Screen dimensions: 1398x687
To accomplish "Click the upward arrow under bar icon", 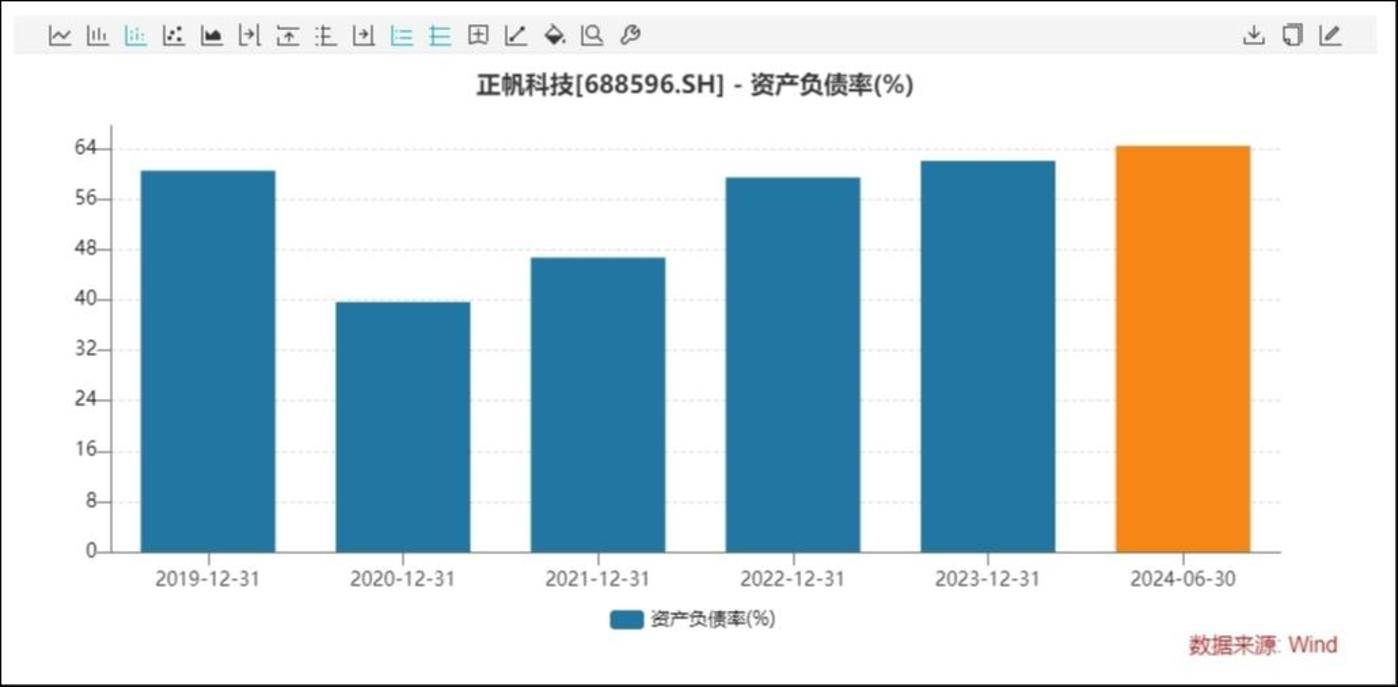I will point(288,36).
